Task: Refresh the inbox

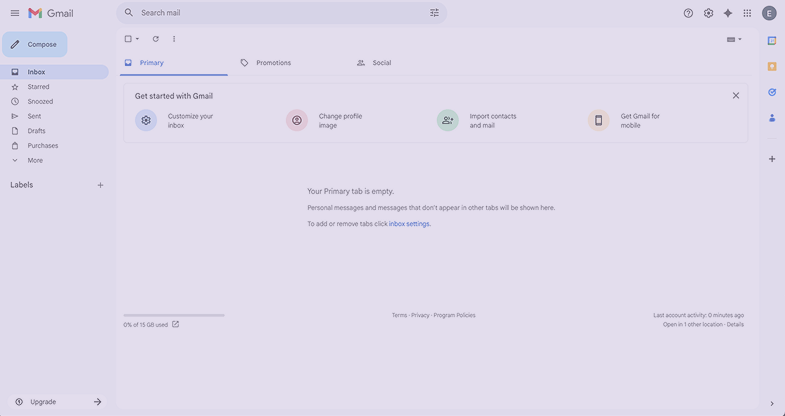Action: (x=156, y=39)
